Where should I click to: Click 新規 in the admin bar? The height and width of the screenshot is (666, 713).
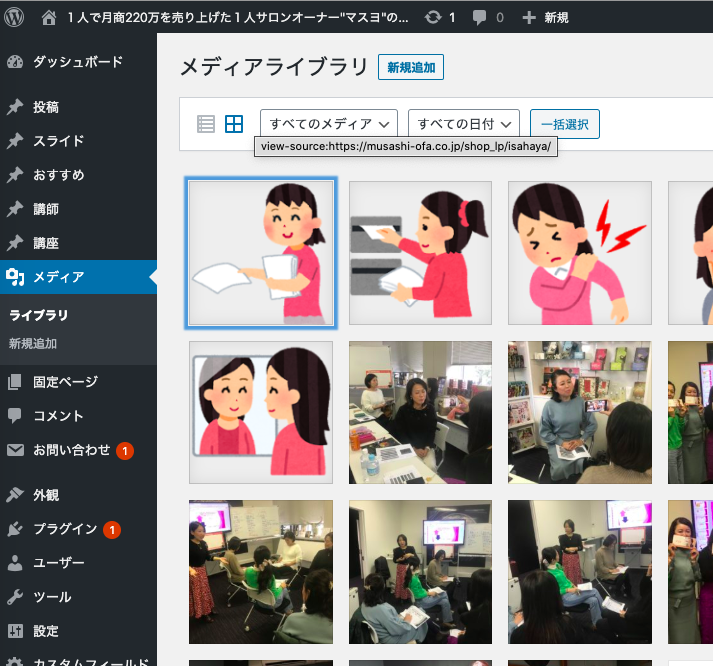coord(556,18)
